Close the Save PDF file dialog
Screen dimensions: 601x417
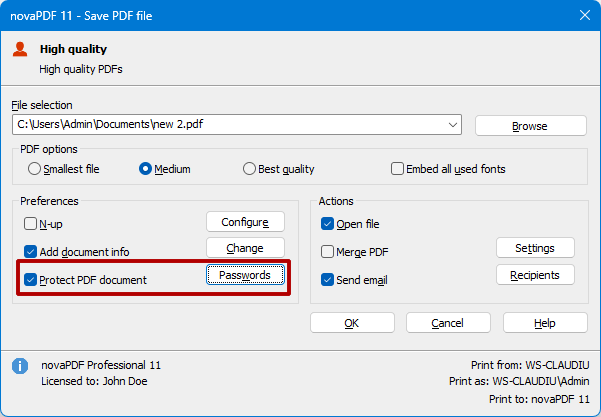pos(584,13)
